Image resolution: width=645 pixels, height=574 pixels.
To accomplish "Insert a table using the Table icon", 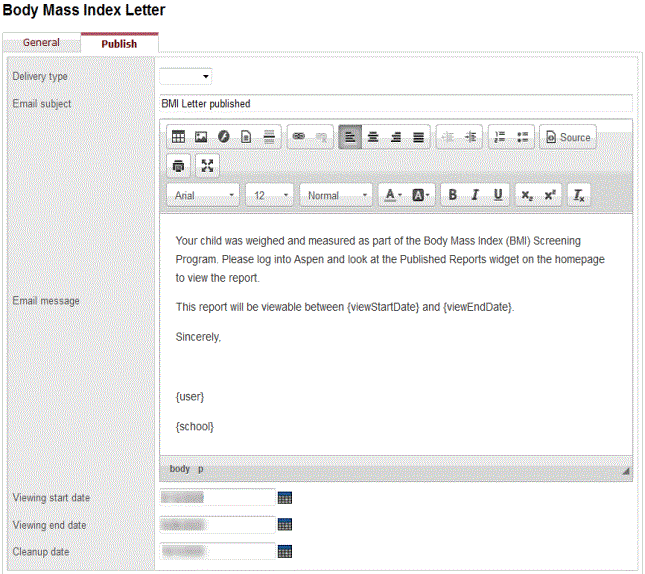I will click(x=178, y=138).
